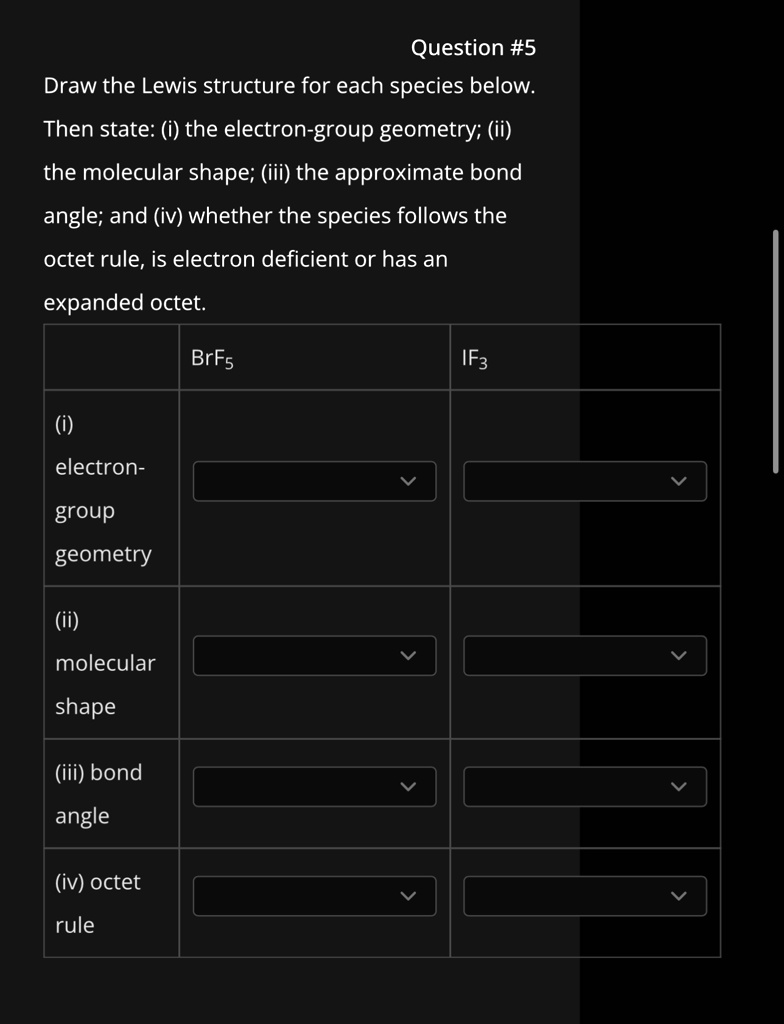Click the chevron icon on BrF5 octet rule selector
784x1024 pixels.
coord(408,896)
